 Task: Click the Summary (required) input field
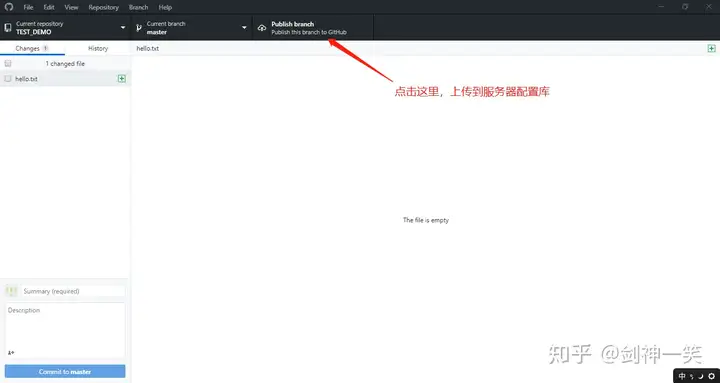73,291
